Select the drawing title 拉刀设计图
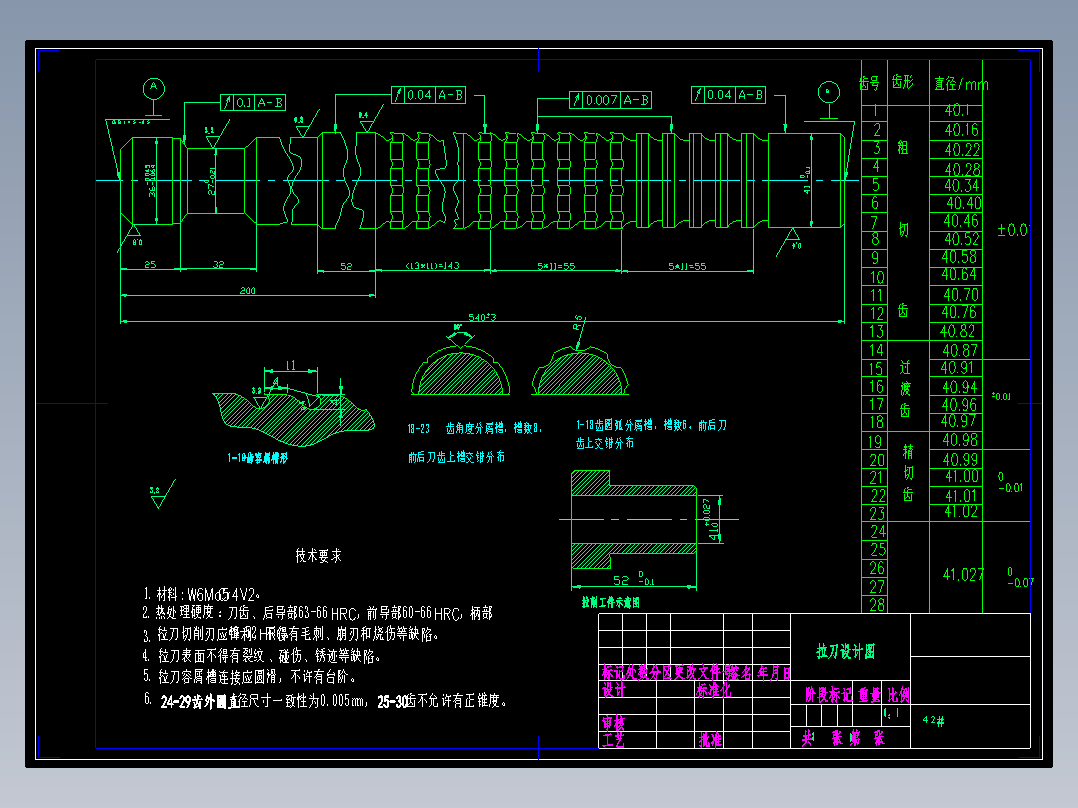Screen dimensions: 1078x808 (x=846, y=651)
